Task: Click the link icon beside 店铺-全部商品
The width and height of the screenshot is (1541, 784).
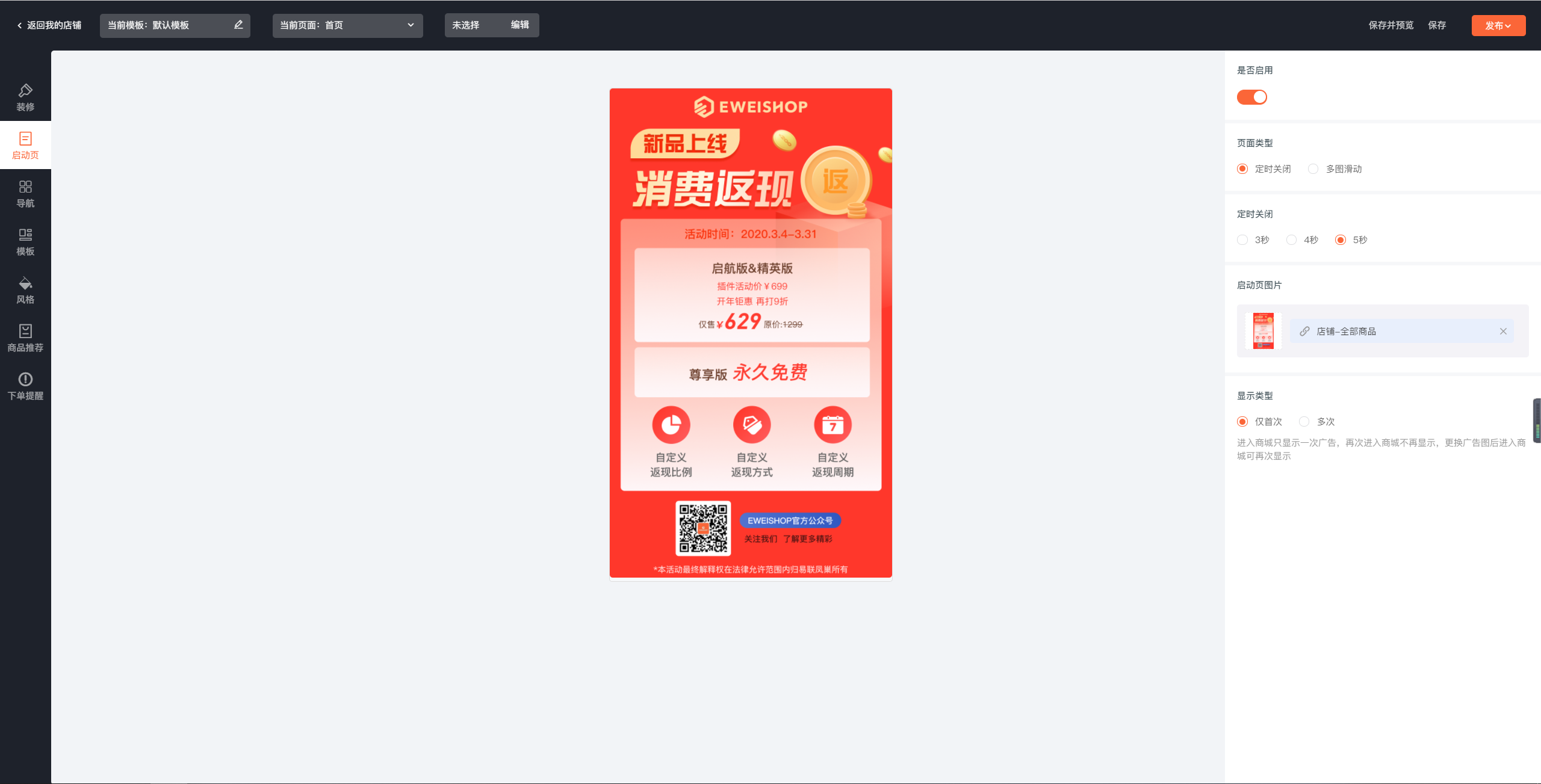Action: (x=1304, y=332)
